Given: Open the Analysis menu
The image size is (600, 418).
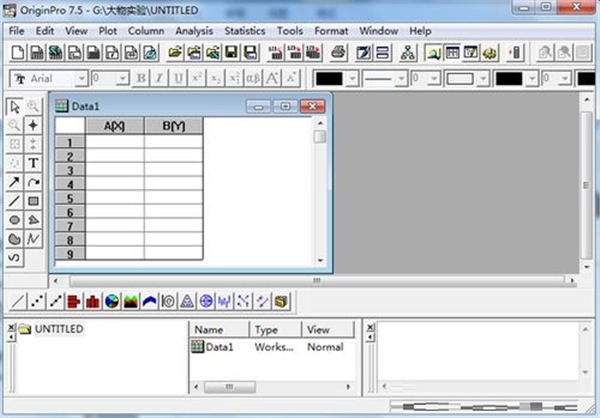Looking at the screenshot, I should (194, 31).
